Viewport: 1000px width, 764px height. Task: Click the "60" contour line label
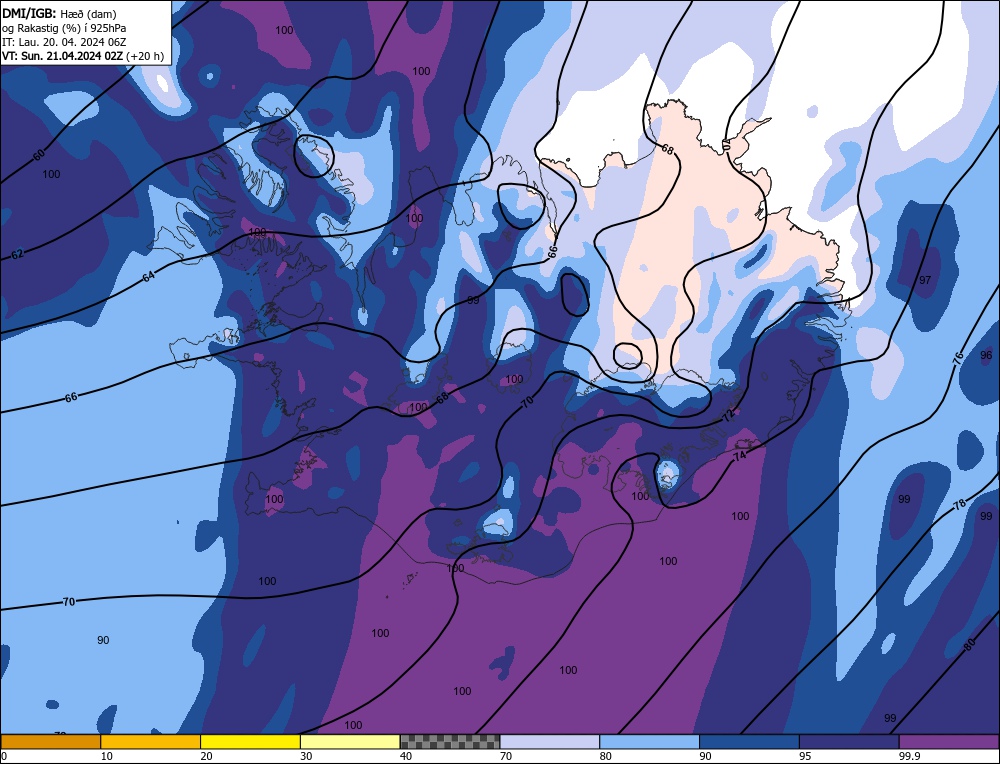tap(39, 155)
